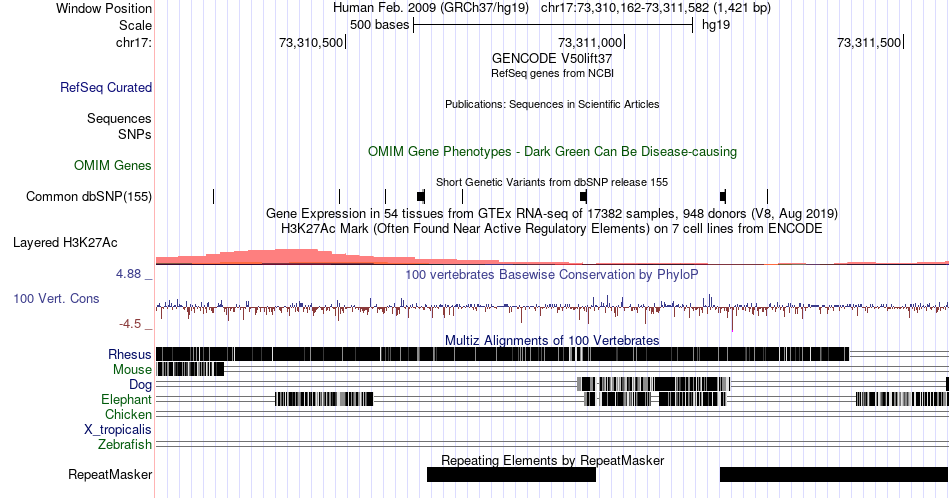This screenshot has height=498, width=950.
Task: Click the Dog alignment block
Action: [x=654, y=384]
